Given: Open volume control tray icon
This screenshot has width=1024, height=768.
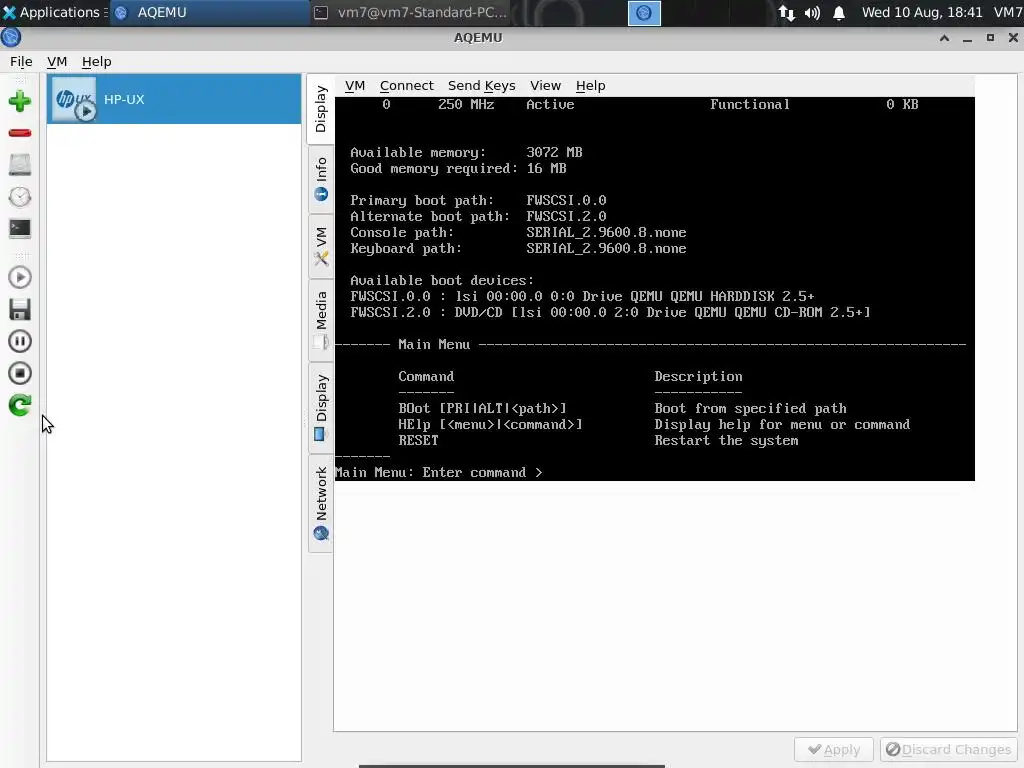Looking at the screenshot, I should click(812, 13).
